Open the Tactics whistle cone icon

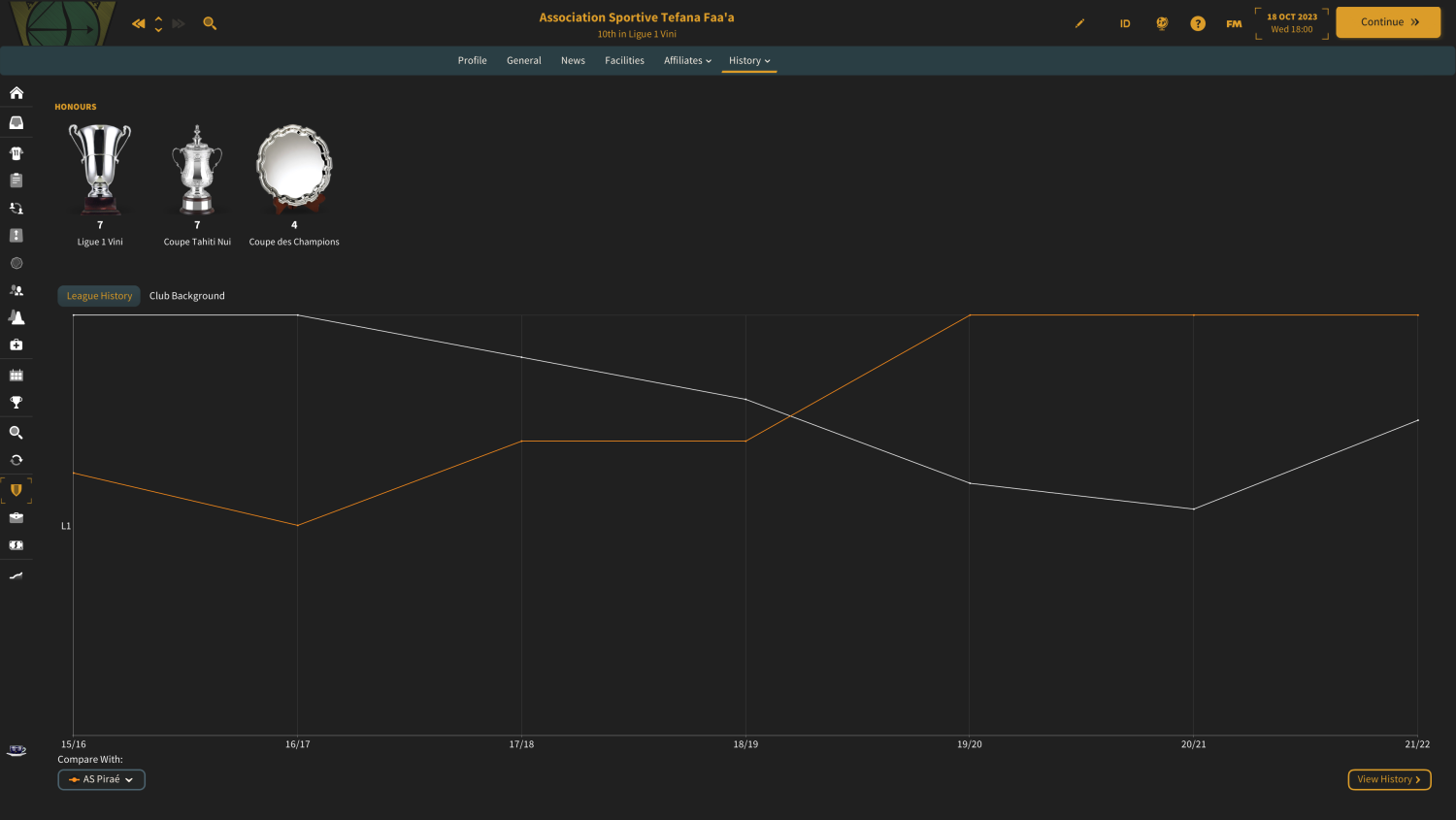click(17, 317)
